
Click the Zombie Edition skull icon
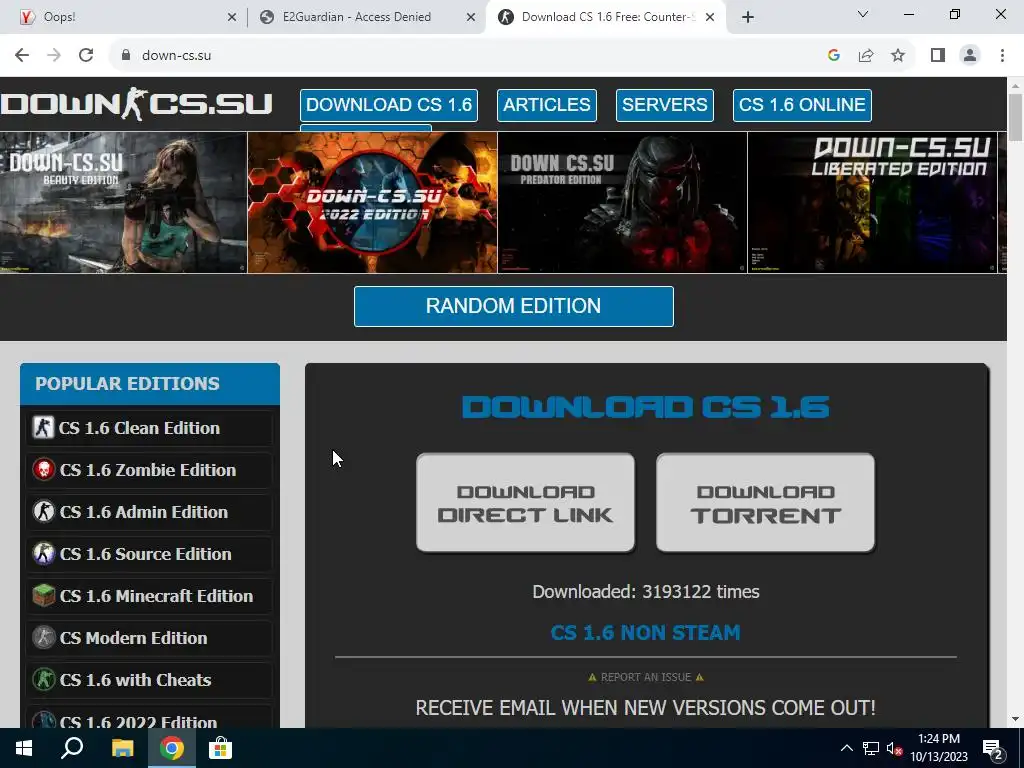44,470
